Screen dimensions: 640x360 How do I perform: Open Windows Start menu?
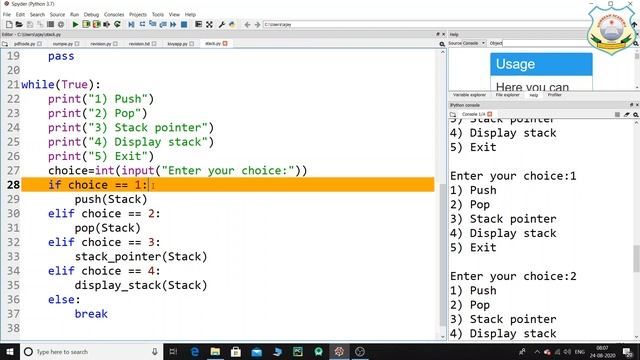pyautogui.click(x=9, y=351)
